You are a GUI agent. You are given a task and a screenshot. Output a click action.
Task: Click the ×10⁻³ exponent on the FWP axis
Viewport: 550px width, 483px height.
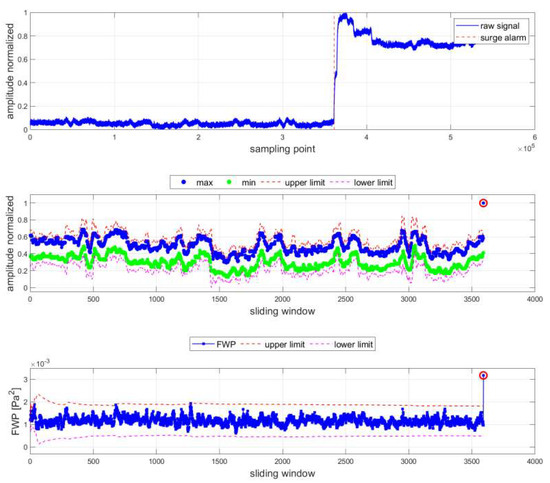tap(40, 363)
